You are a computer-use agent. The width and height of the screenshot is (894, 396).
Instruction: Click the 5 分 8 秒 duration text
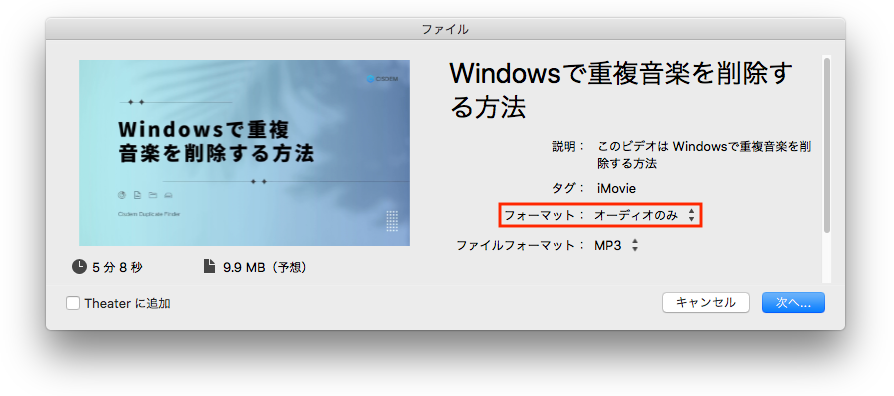117,267
